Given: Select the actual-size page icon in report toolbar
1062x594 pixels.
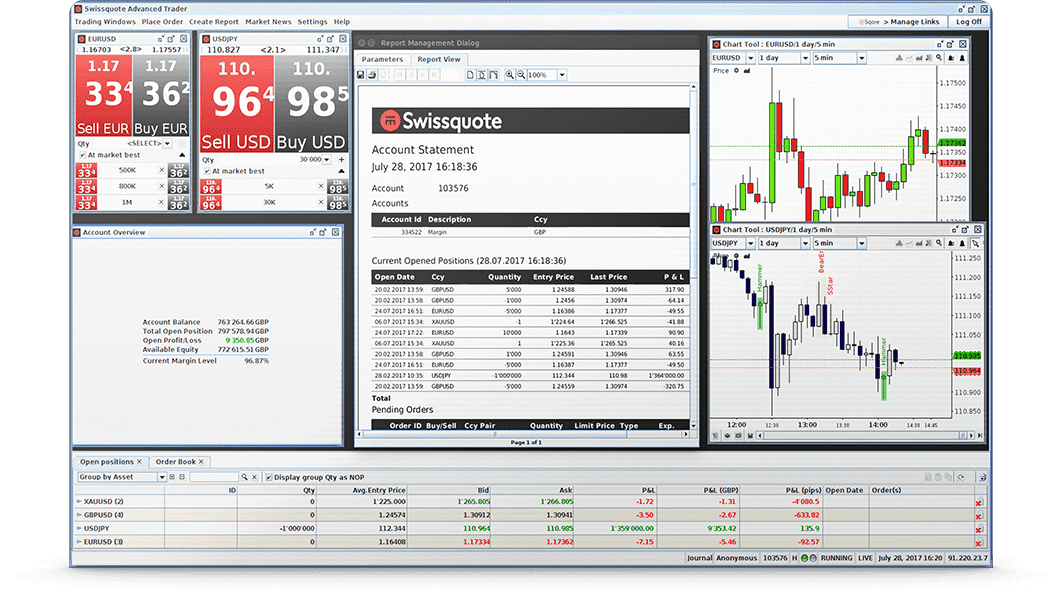Looking at the screenshot, I should coord(470,75).
